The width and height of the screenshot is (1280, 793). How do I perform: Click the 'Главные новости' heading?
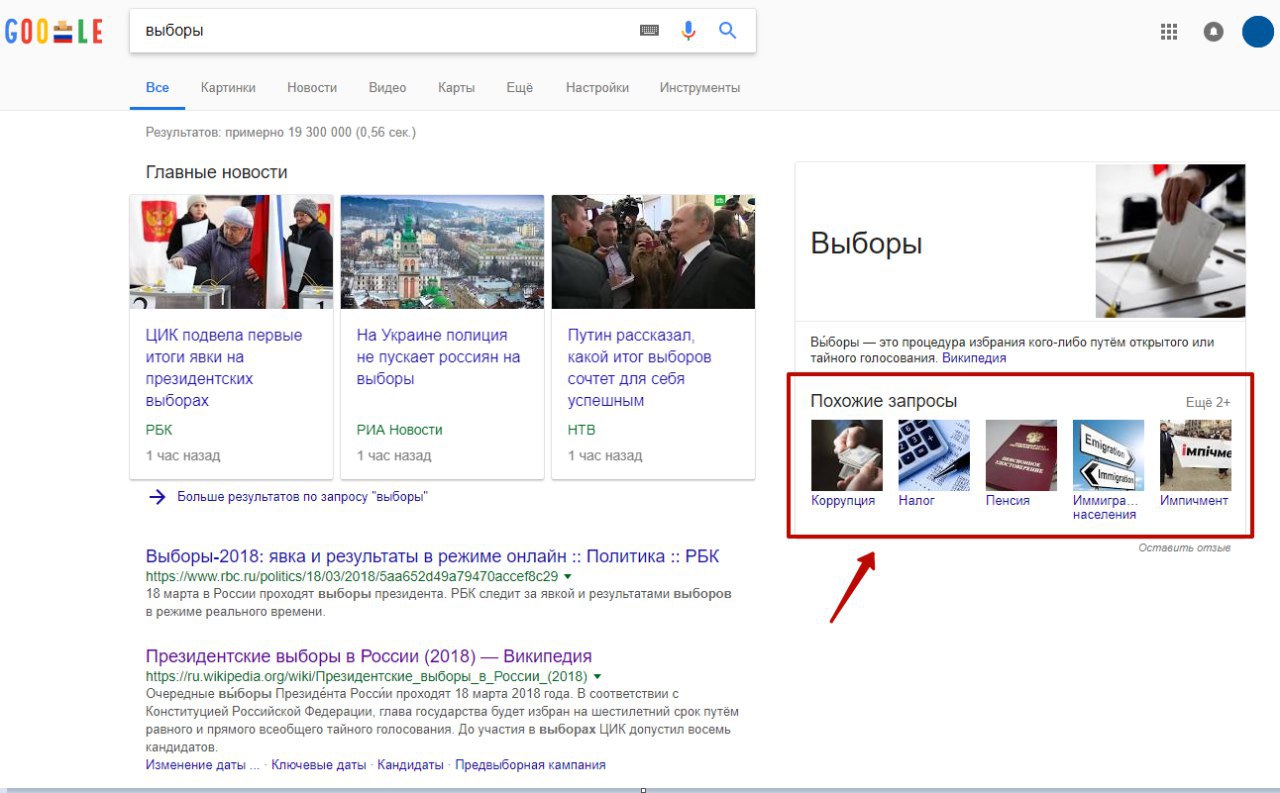pyautogui.click(x=216, y=172)
